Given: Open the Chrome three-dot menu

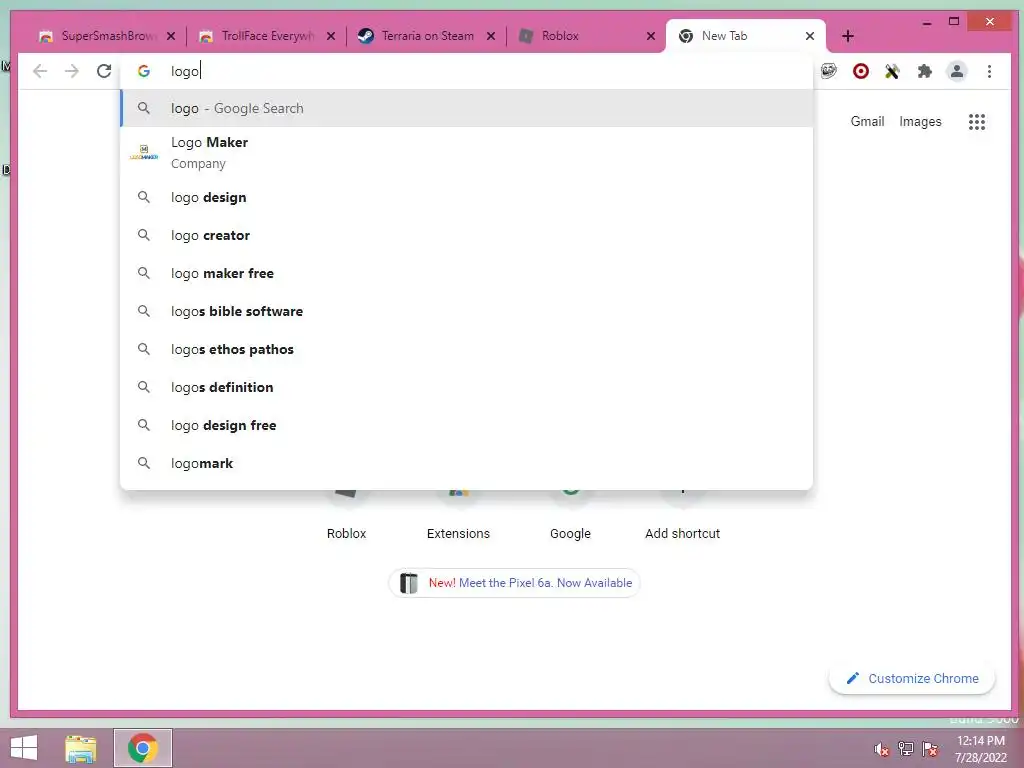Looking at the screenshot, I should tap(989, 71).
